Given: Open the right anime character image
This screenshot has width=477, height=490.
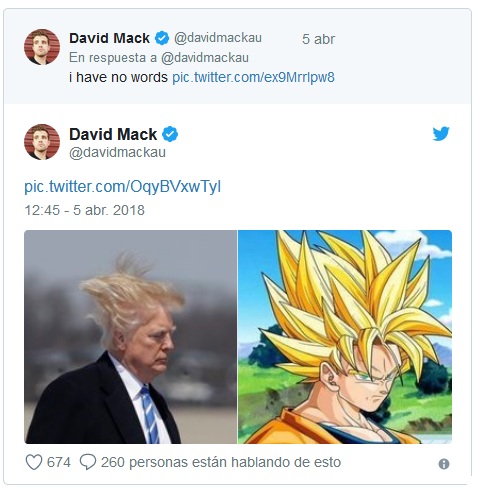Looking at the screenshot, I should pyautogui.click(x=345, y=337).
